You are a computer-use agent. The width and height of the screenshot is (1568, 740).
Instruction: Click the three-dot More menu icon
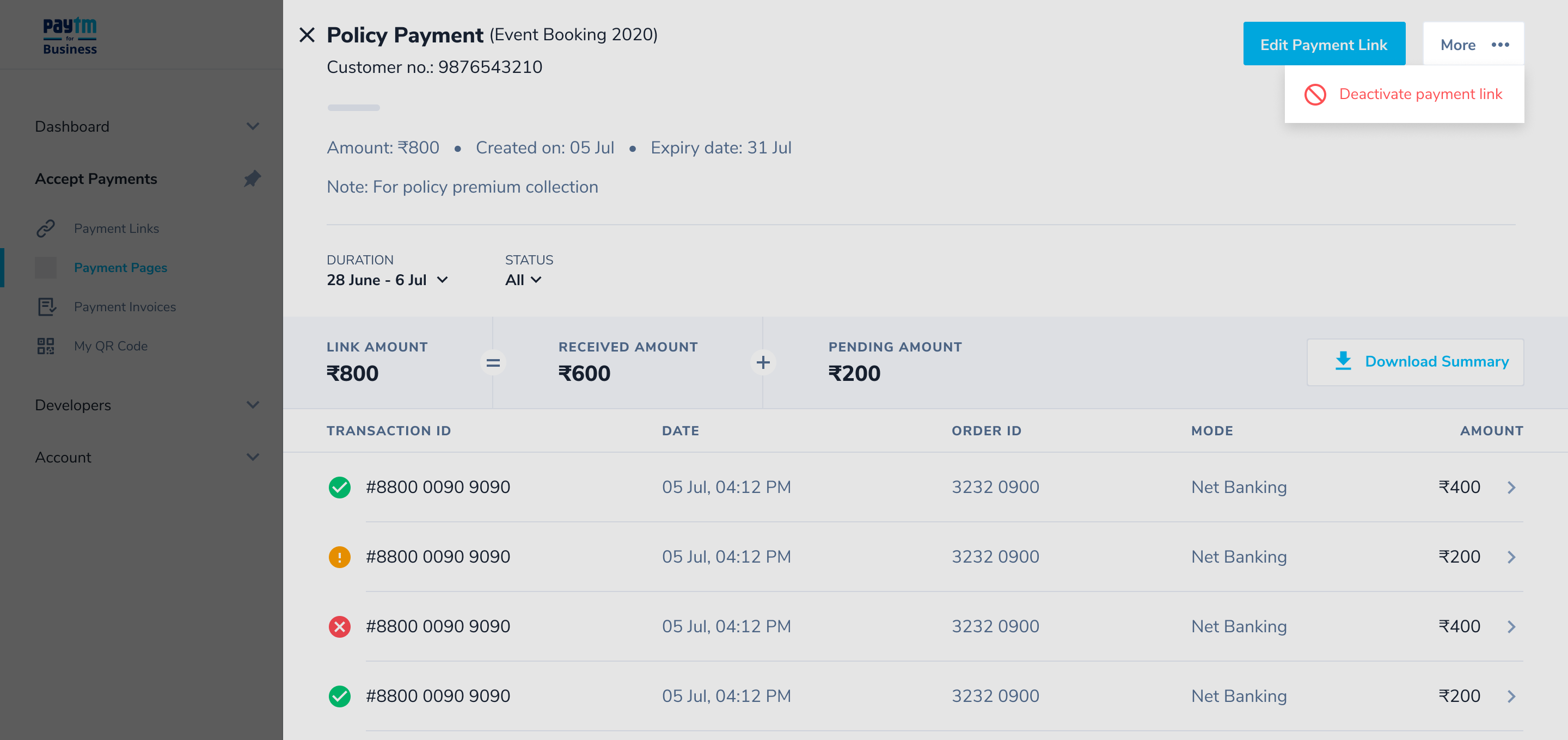coord(1500,44)
